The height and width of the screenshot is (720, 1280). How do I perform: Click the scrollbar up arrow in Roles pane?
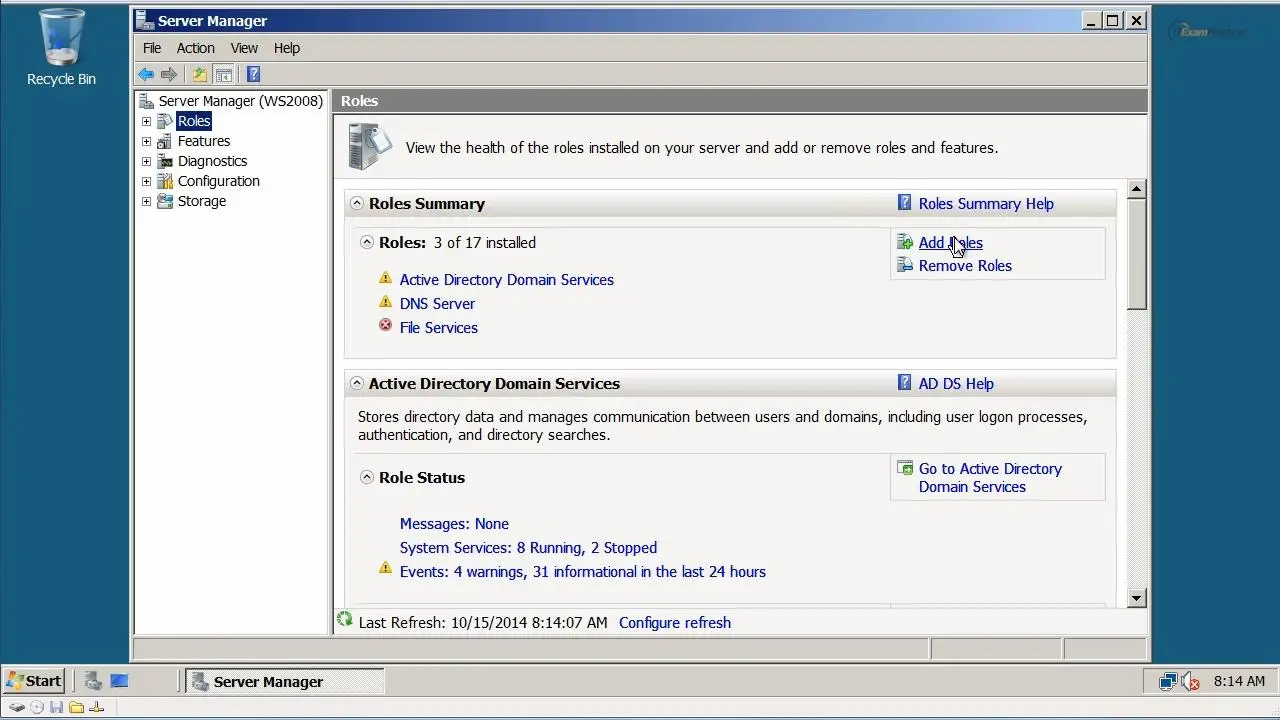coord(1136,188)
